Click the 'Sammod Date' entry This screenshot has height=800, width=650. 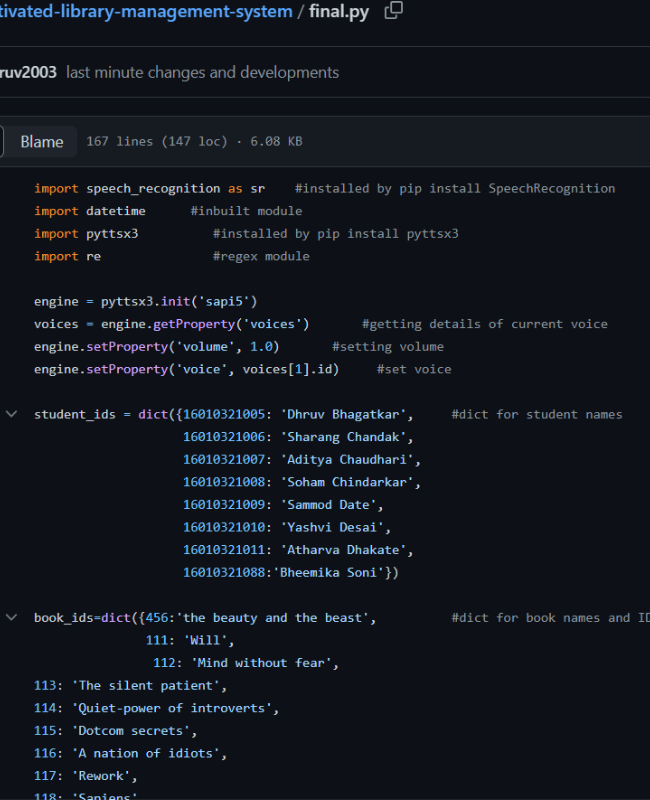click(283, 505)
